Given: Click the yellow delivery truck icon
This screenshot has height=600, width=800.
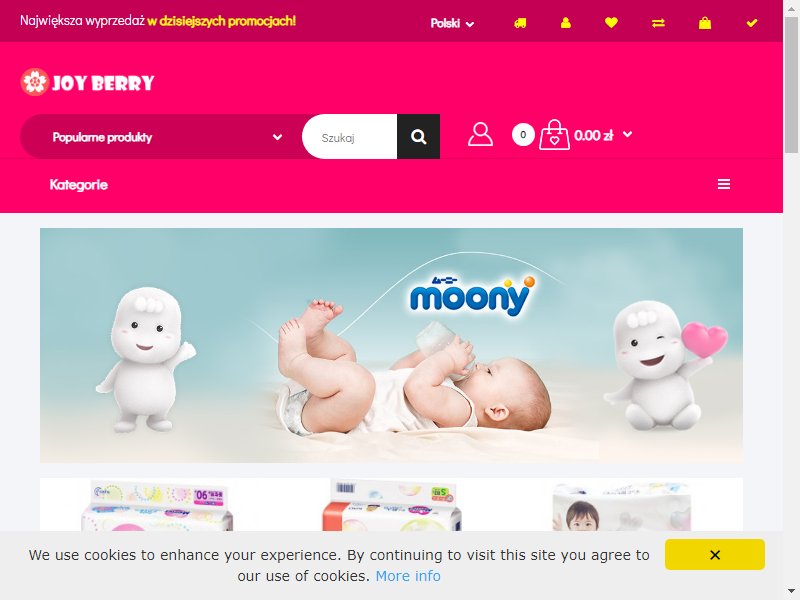Looking at the screenshot, I should tap(520, 23).
